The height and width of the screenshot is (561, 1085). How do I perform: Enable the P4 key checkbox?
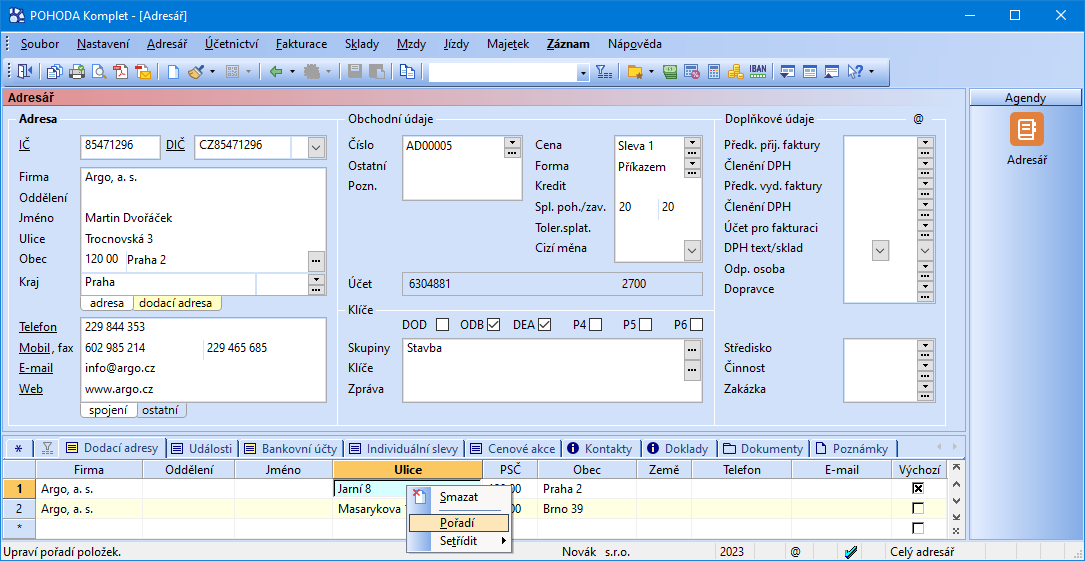point(595,324)
